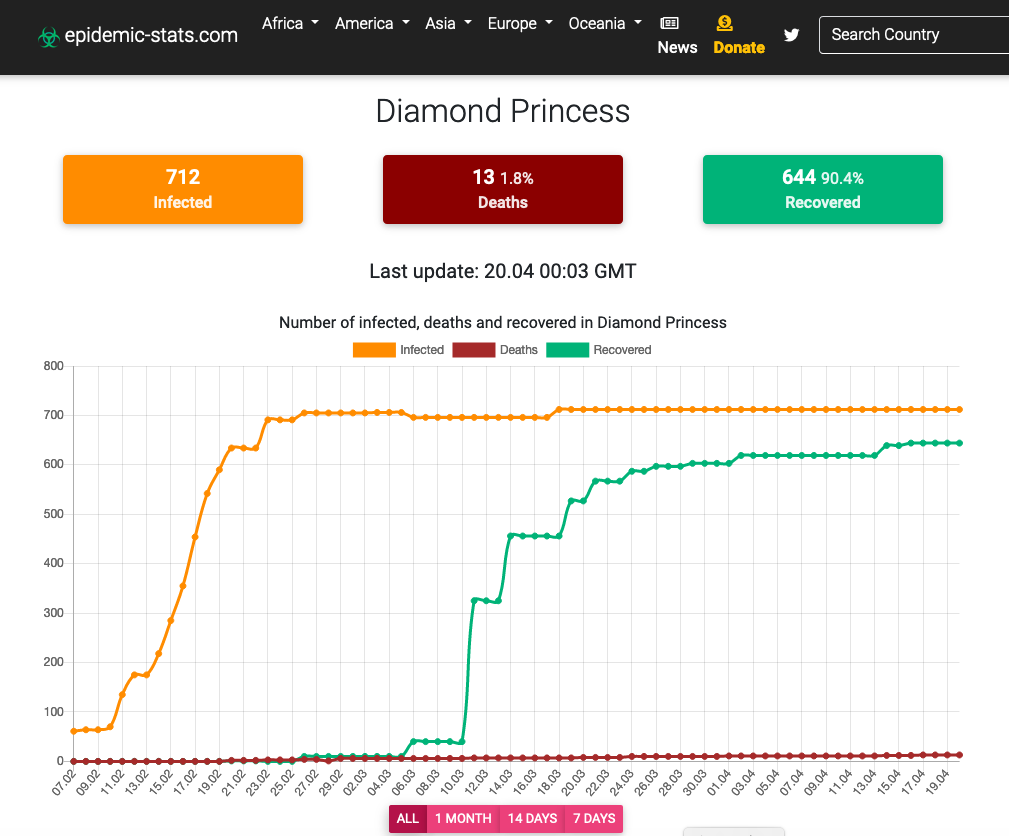1009x836 pixels.
Task: Expand the Europe dropdown menu
Action: 519,23
